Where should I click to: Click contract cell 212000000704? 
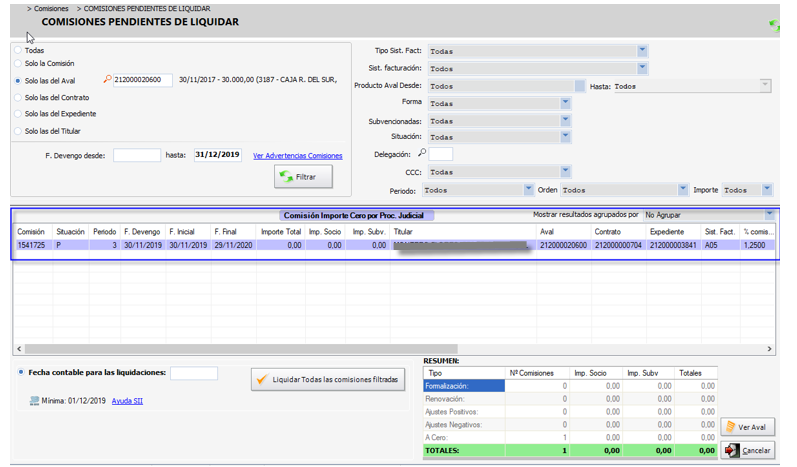pyautogui.click(x=619, y=245)
